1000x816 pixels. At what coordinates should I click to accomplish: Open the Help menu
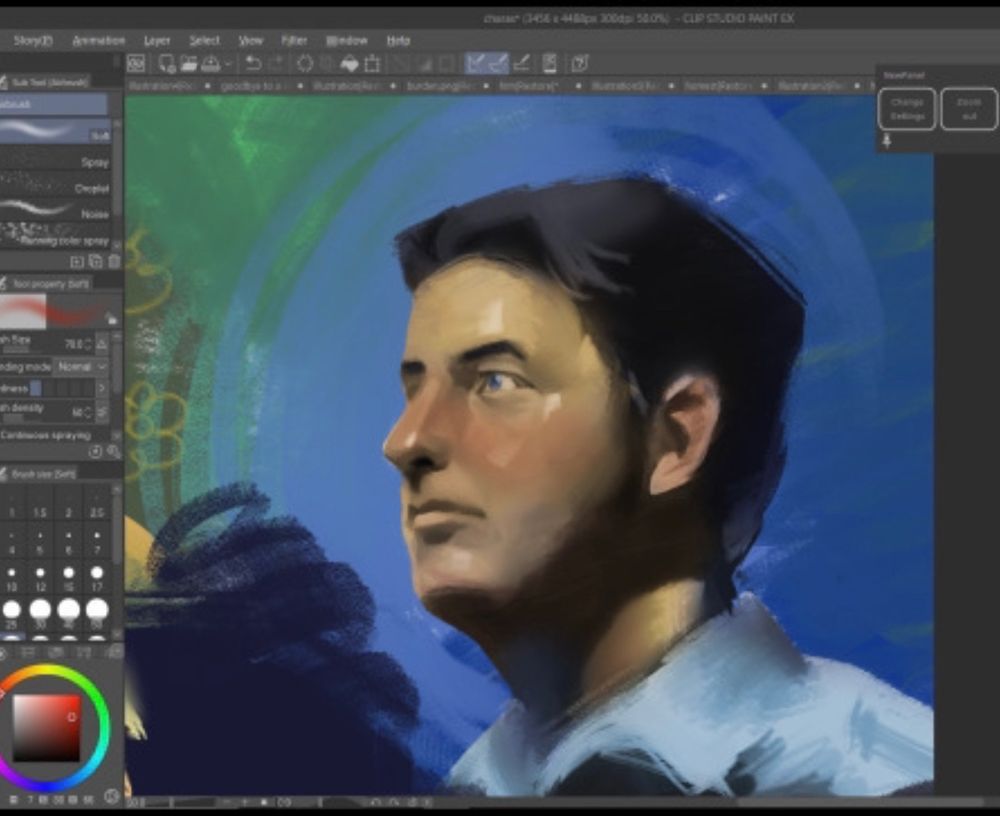[398, 41]
